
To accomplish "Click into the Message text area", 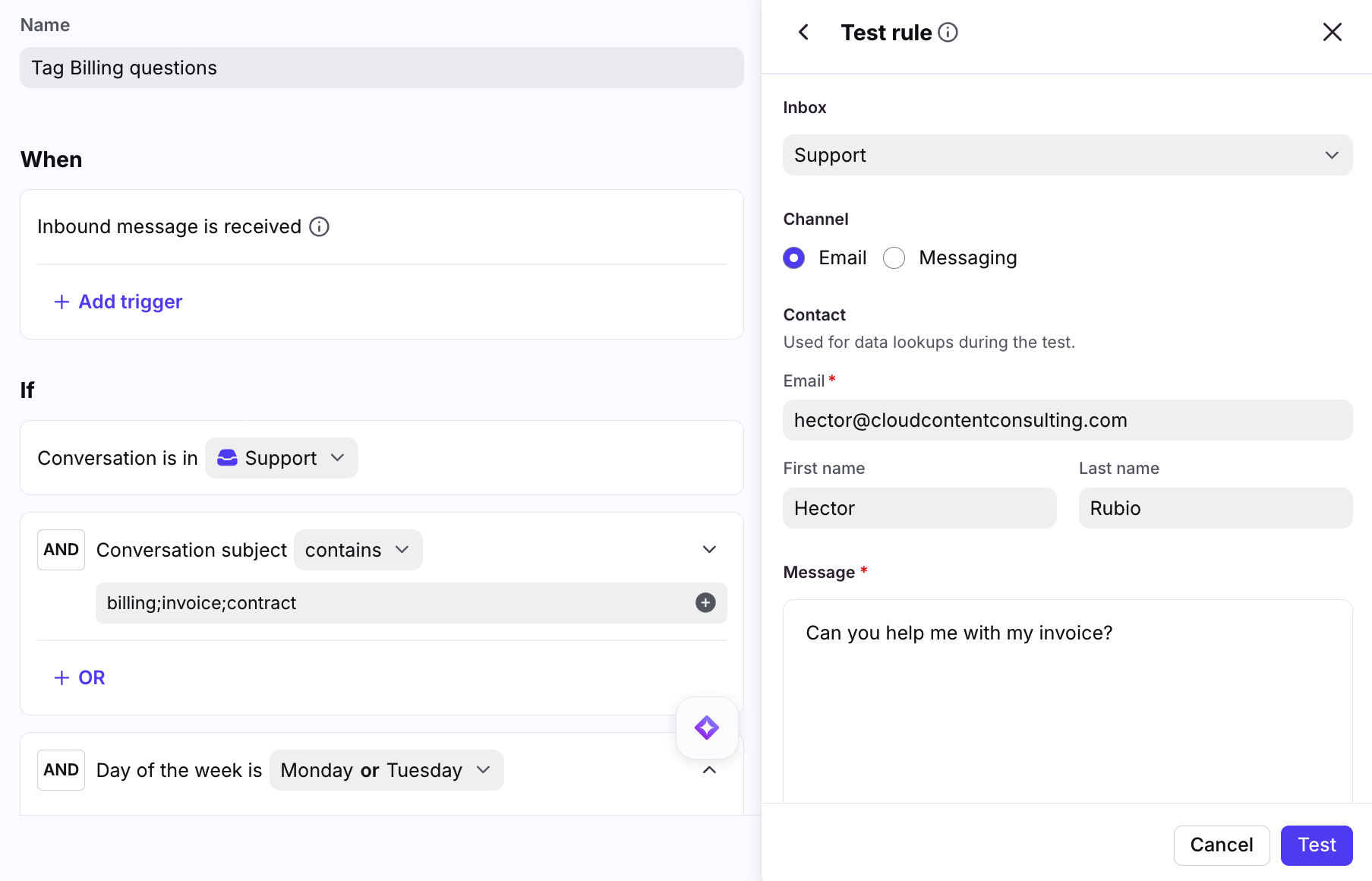I will (x=1068, y=701).
